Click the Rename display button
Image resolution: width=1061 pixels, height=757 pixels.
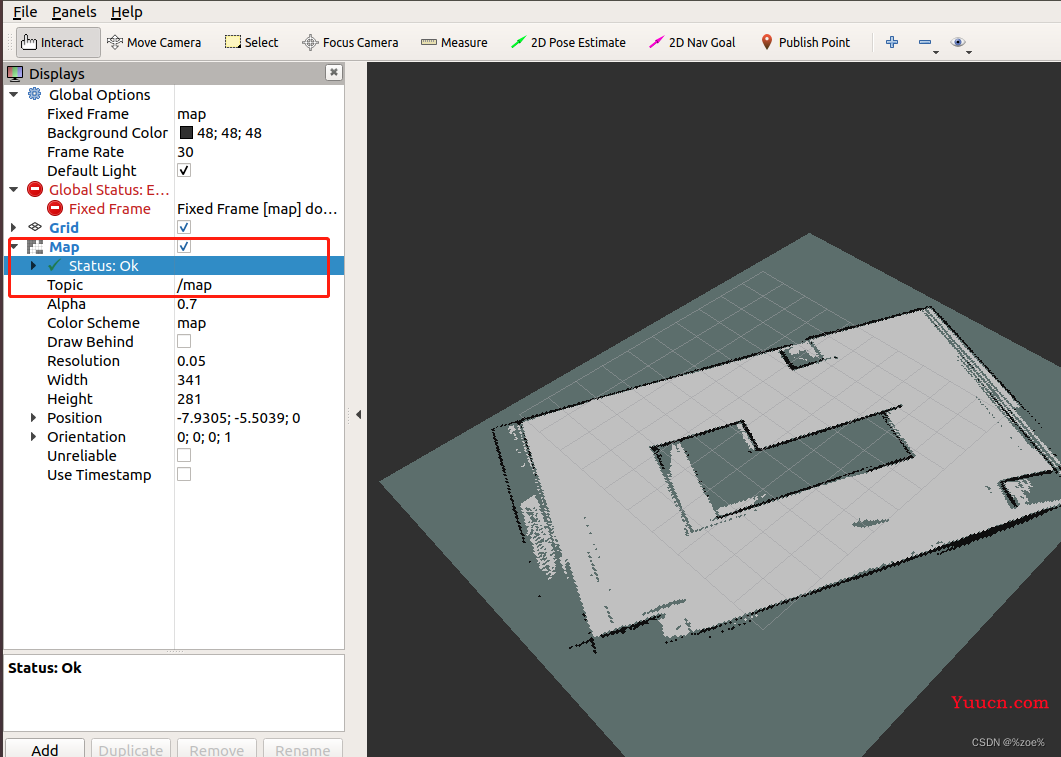[x=302, y=748]
